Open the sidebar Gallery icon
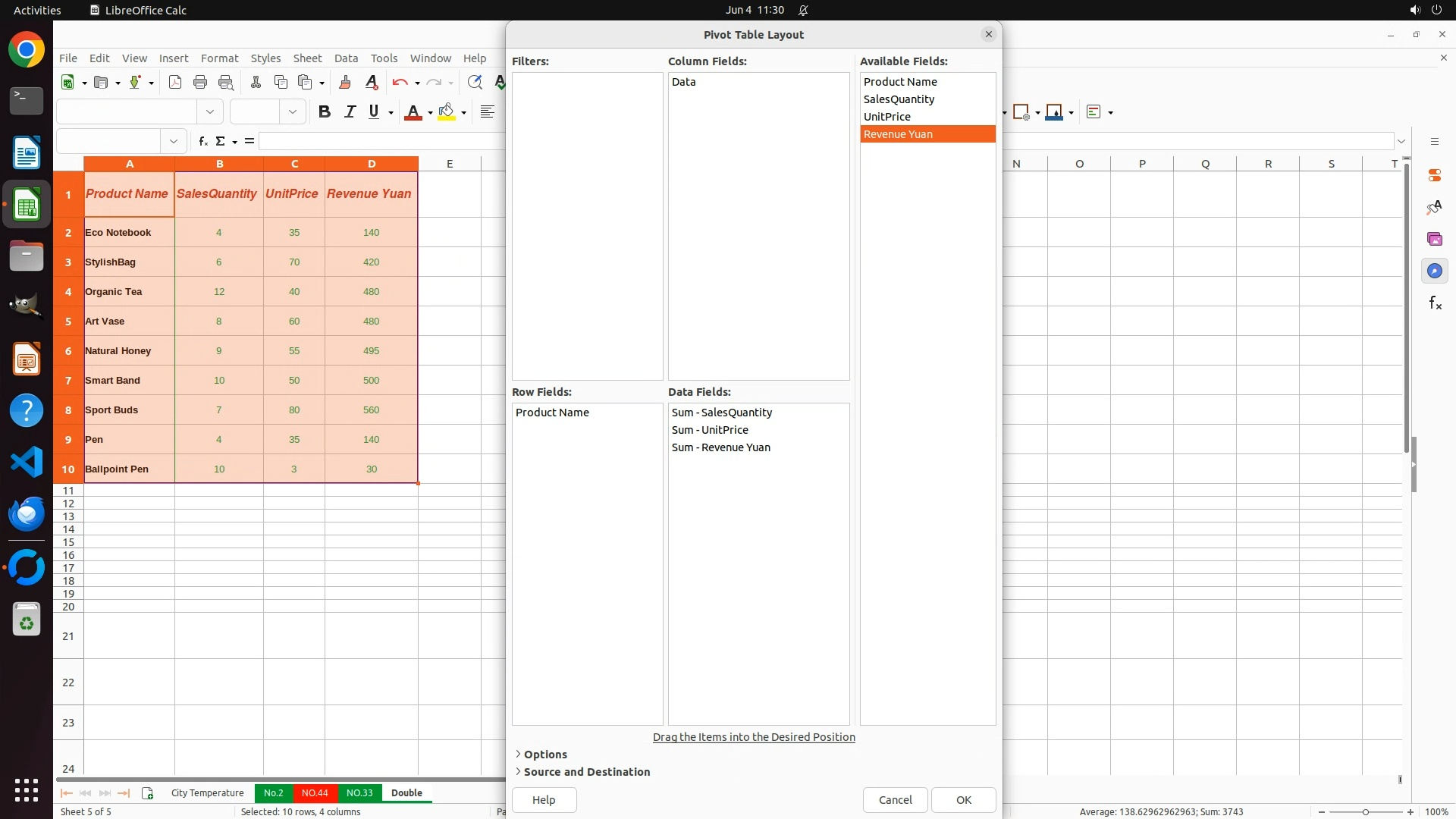Image resolution: width=1456 pixels, height=819 pixels. pos(1434,239)
